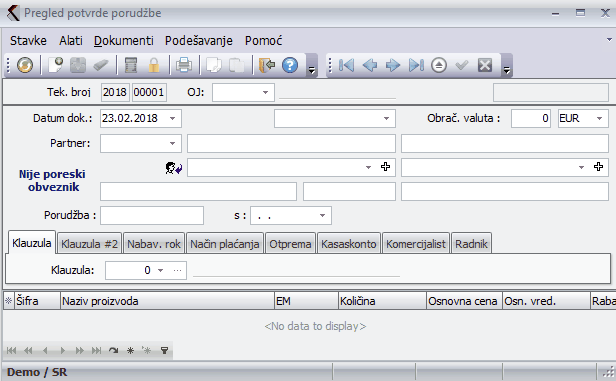Expand the first toolbar overflow options arrow
Viewport: 616px width, 381px height.
pyautogui.click(x=312, y=70)
